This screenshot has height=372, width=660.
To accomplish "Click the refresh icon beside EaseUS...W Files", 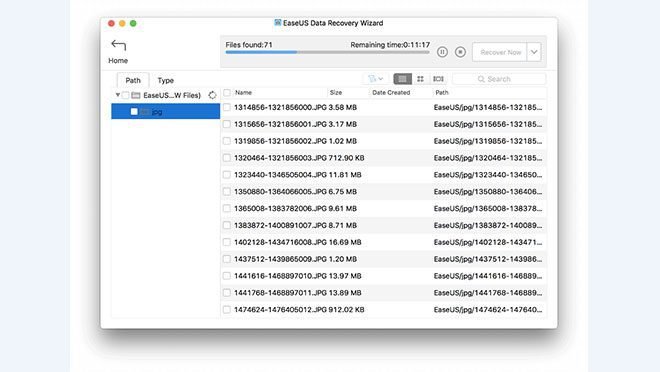I will pyautogui.click(x=213, y=95).
